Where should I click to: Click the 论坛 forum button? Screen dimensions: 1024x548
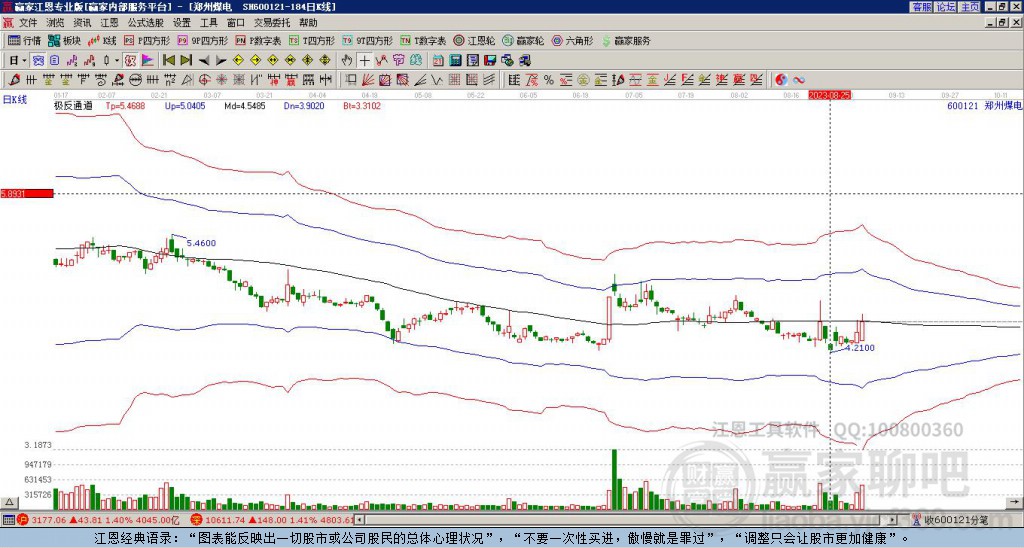[945, 7]
